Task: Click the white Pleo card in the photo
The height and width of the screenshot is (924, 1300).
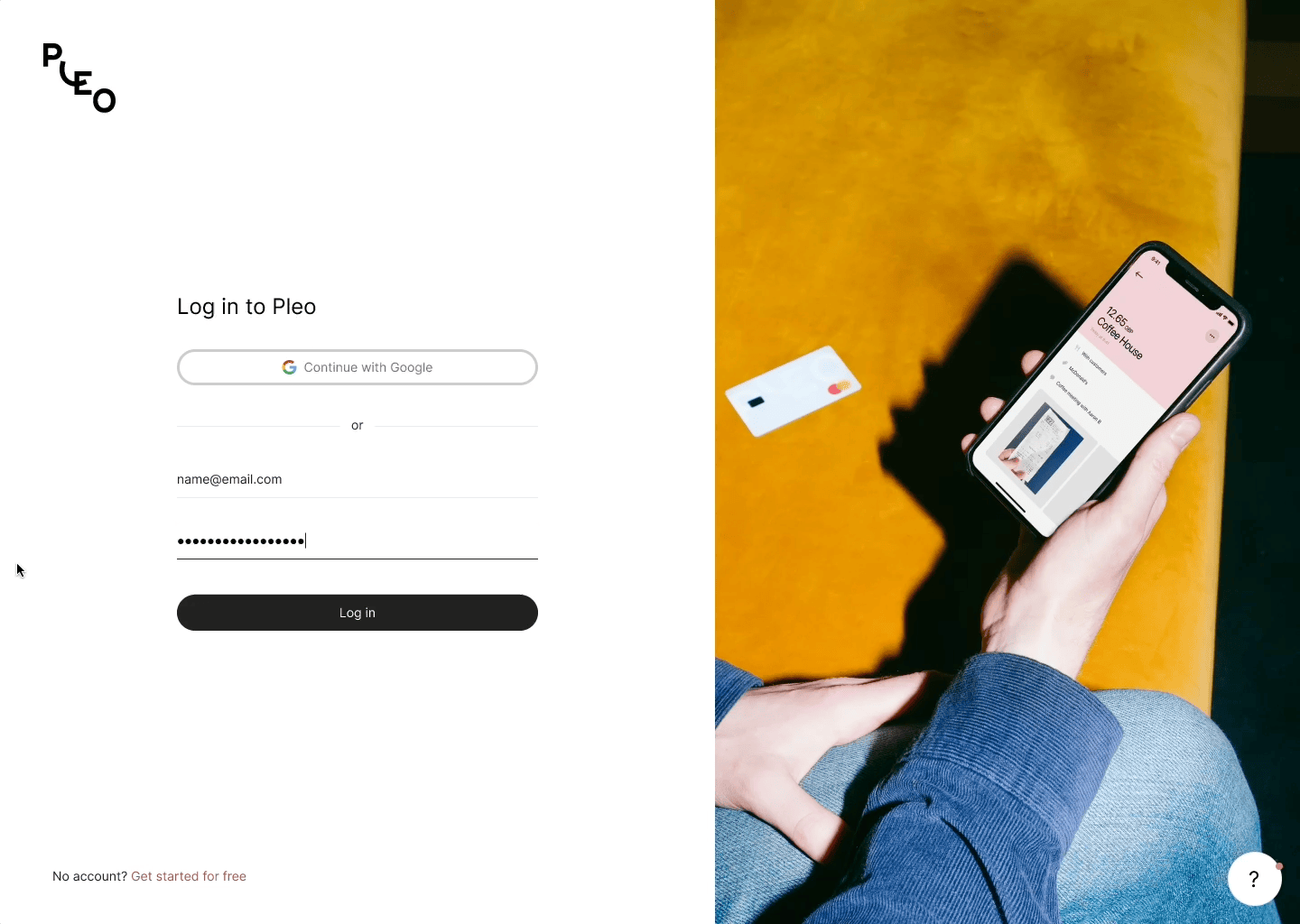Action: tap(793, 391)
